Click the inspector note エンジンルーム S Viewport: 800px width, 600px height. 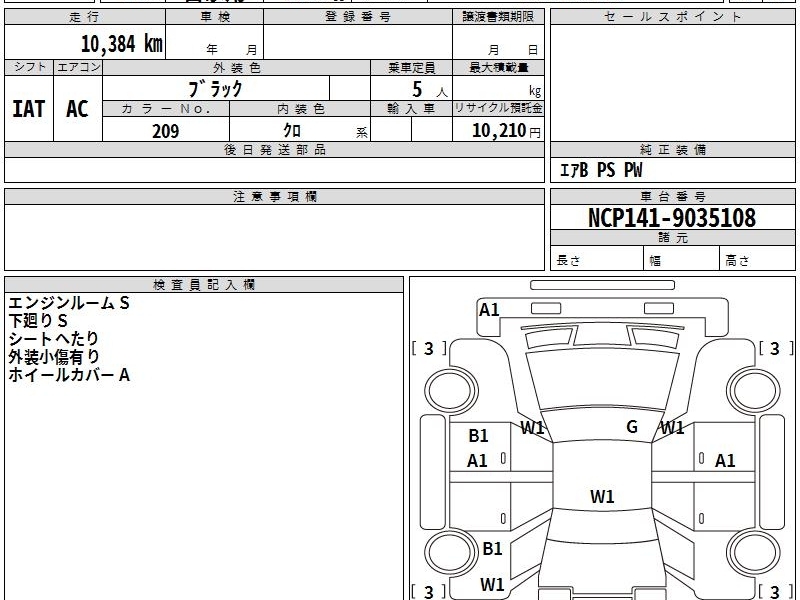pos(69,303)
